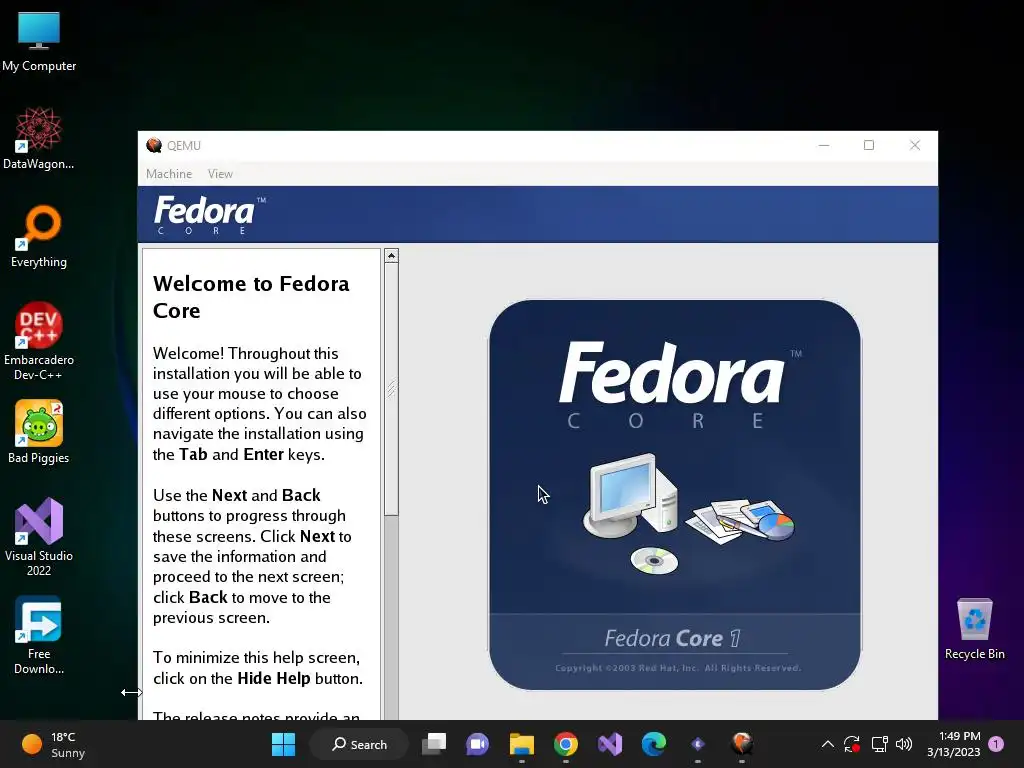Open the weather widget showing 18°C Sunny
This screenshot has height=768, width=1024.
point(54,744)
